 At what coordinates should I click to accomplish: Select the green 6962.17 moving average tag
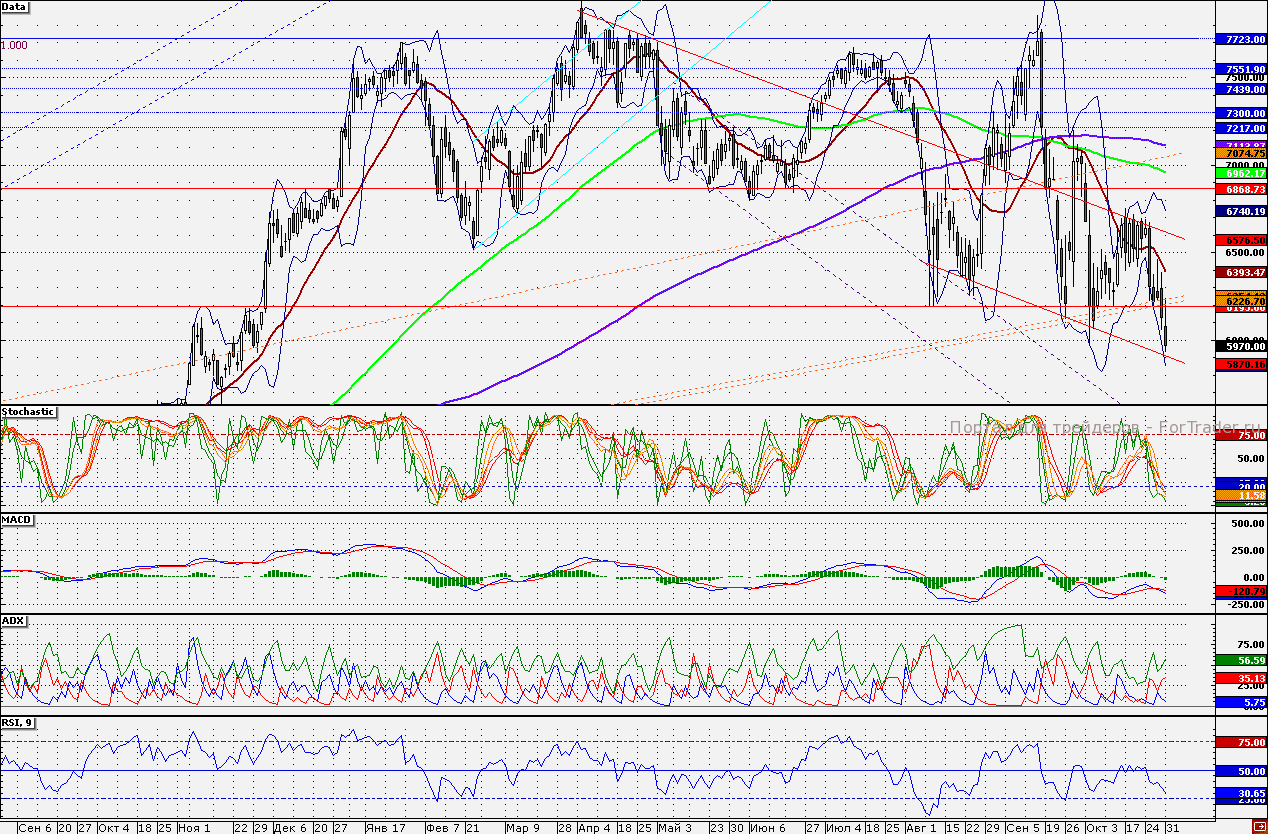pos(1240,173)
